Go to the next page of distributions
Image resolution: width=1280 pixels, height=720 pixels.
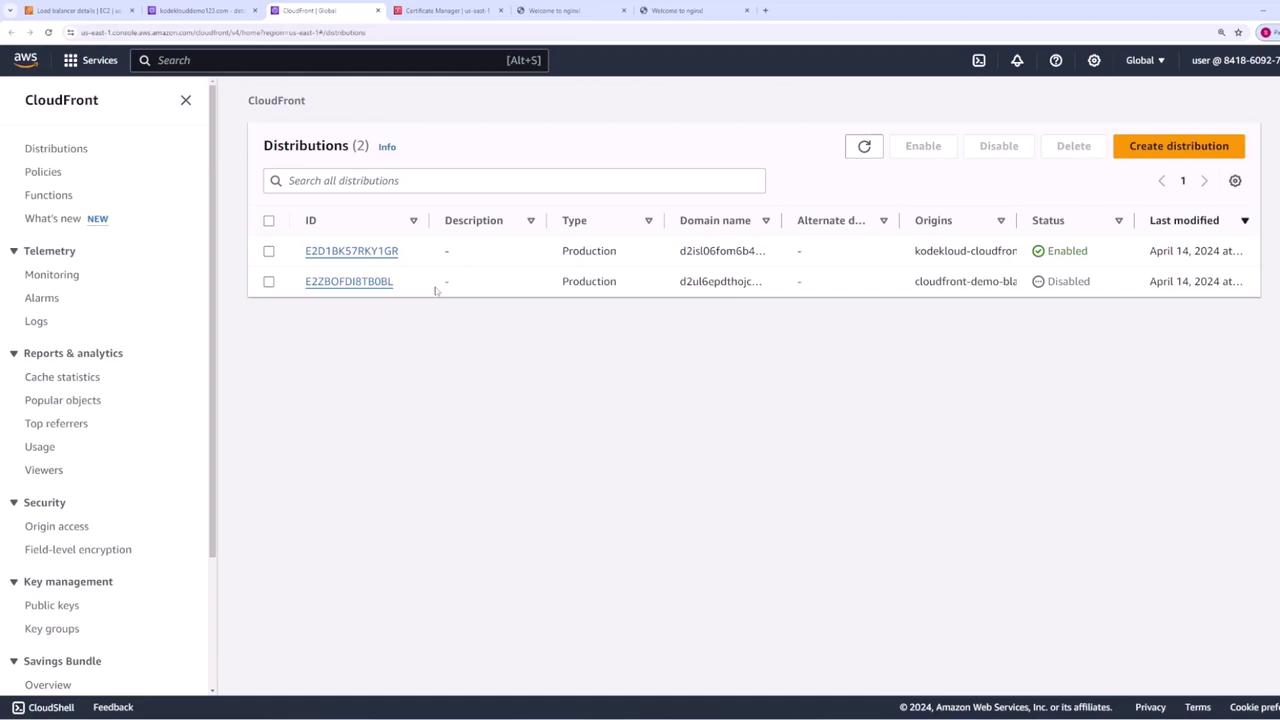[x=1204, y=181]
